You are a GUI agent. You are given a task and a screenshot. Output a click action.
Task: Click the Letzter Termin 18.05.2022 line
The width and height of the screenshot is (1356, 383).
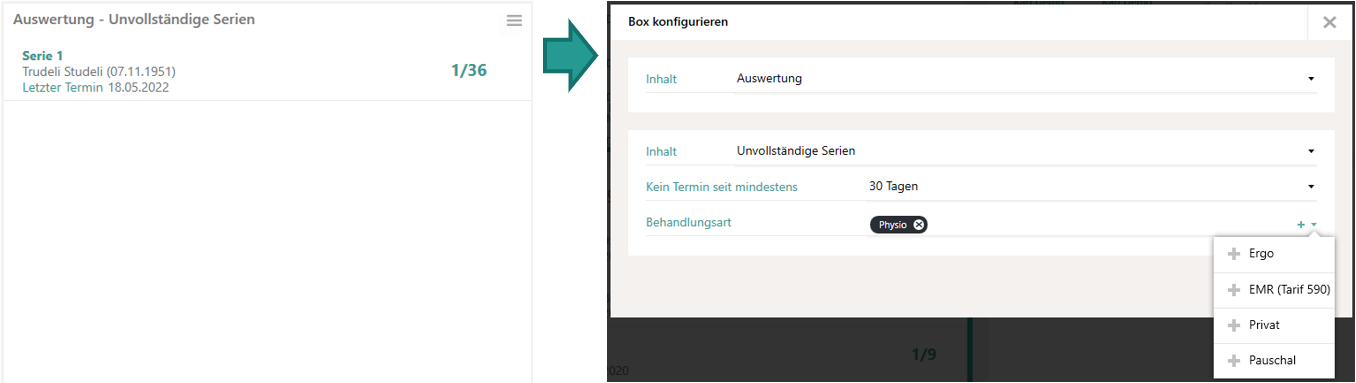pyautogui.click(x=95, y=88)
